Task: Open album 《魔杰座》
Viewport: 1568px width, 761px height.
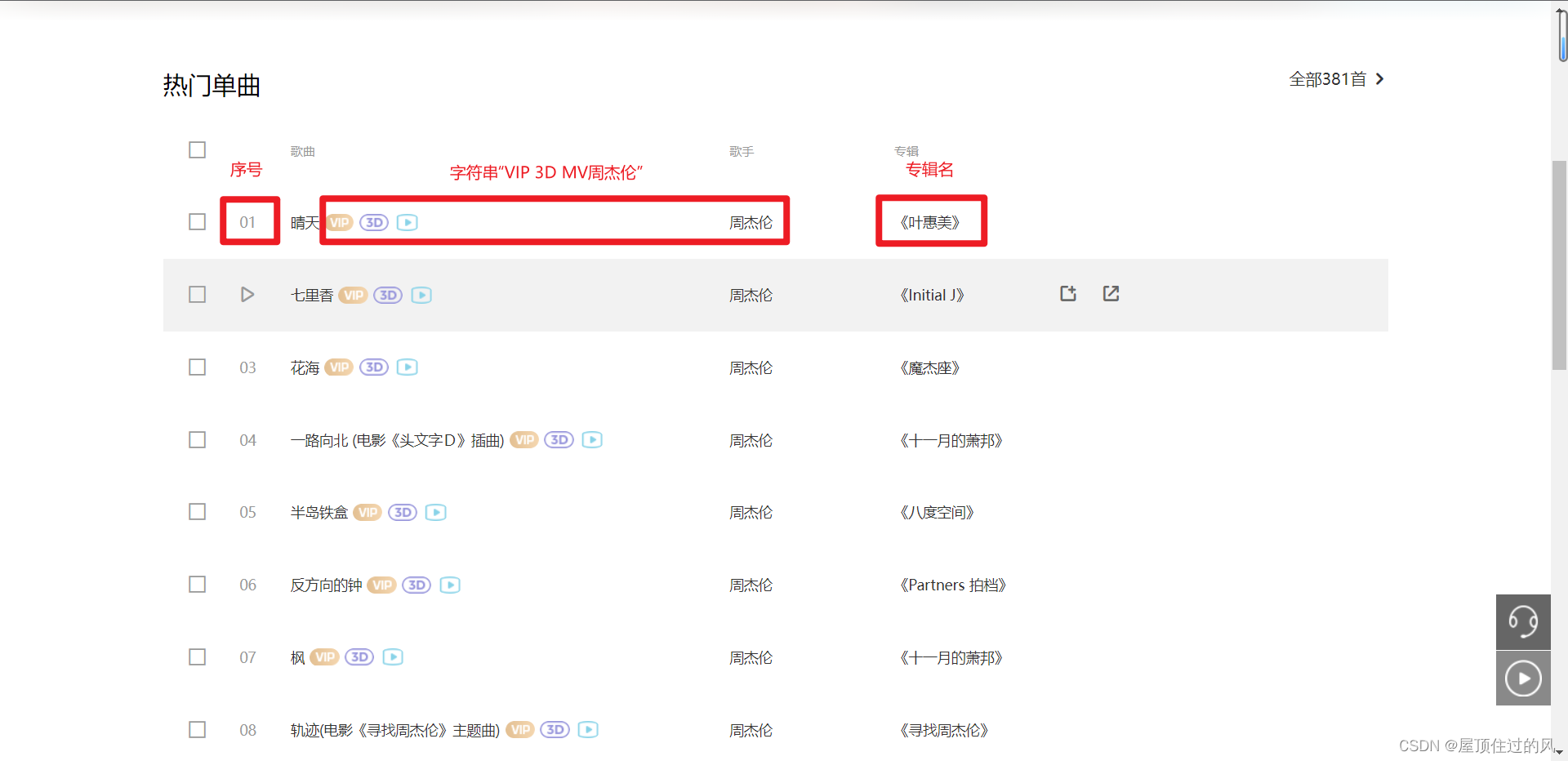Action: point(930,368)
